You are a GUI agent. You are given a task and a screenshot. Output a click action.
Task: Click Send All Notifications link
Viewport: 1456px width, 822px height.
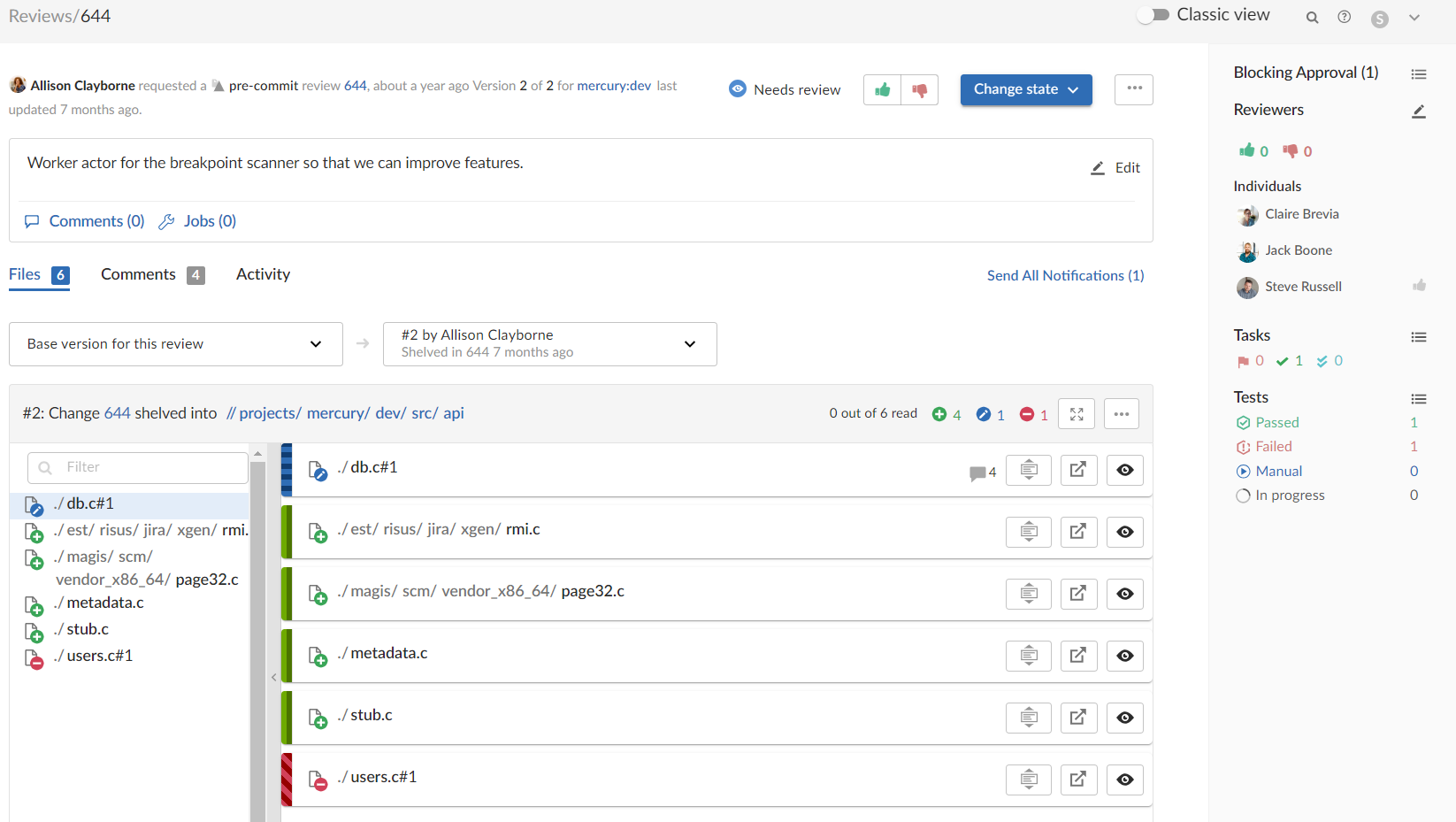coord(1065,276)
